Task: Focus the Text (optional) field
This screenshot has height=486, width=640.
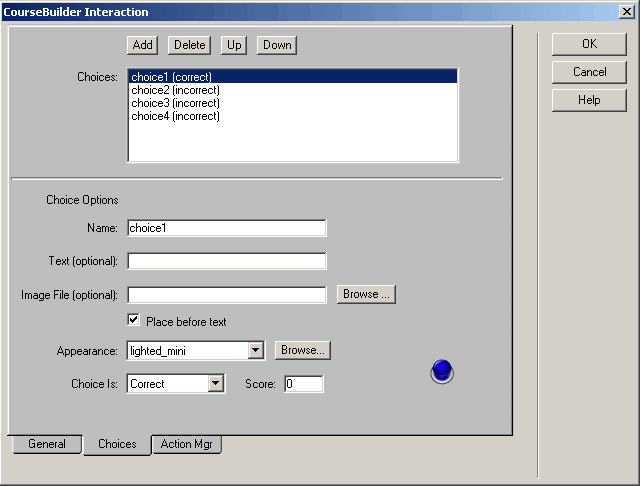Action: point(227,261)
